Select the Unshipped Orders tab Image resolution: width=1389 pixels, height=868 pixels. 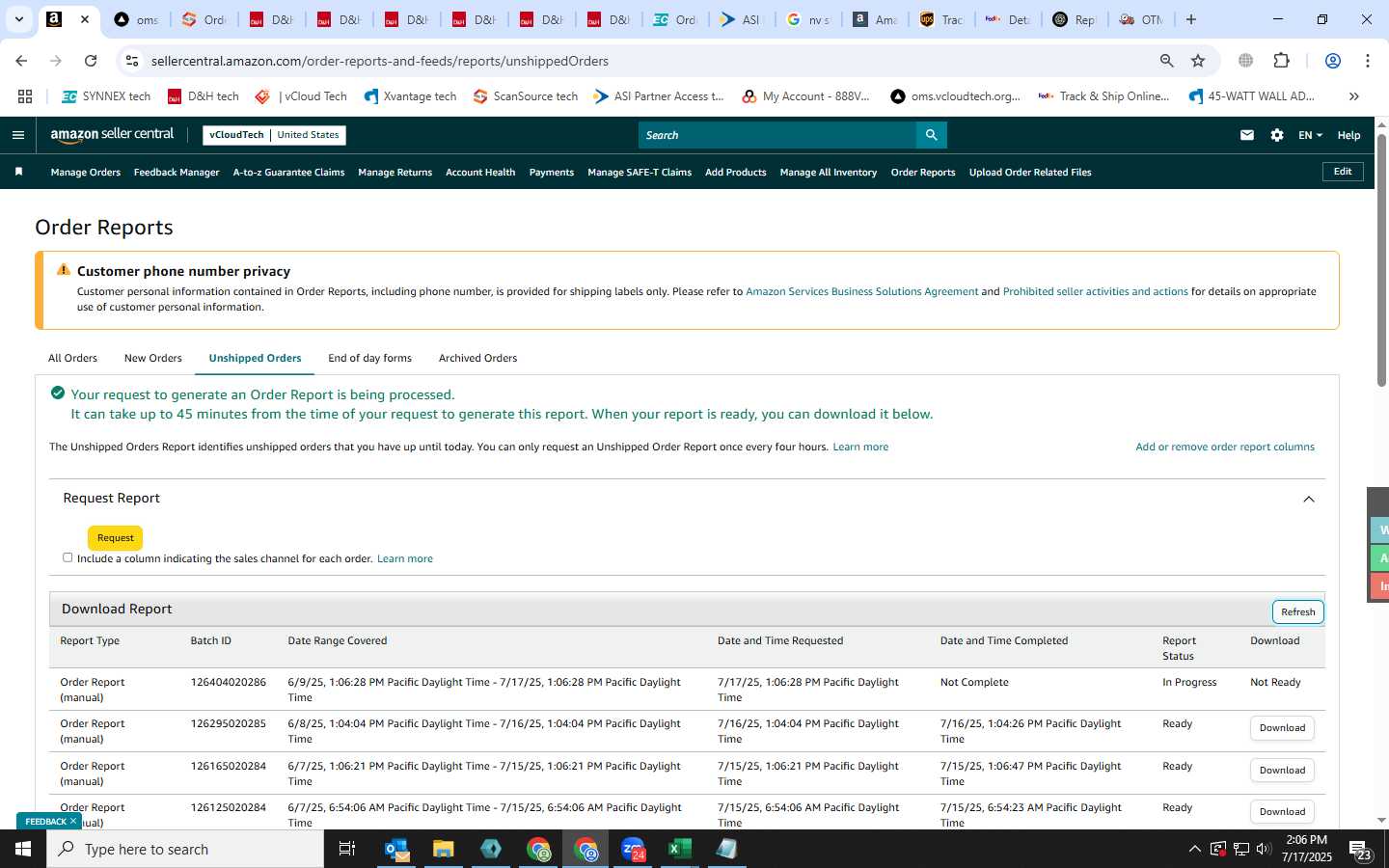(255, 358)
